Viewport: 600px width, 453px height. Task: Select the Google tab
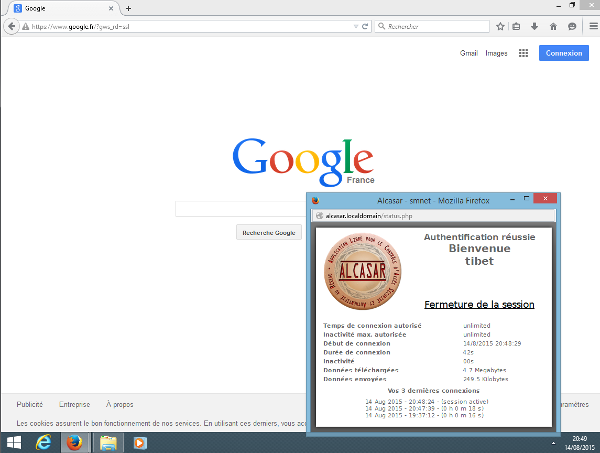(x=61, y=8)
